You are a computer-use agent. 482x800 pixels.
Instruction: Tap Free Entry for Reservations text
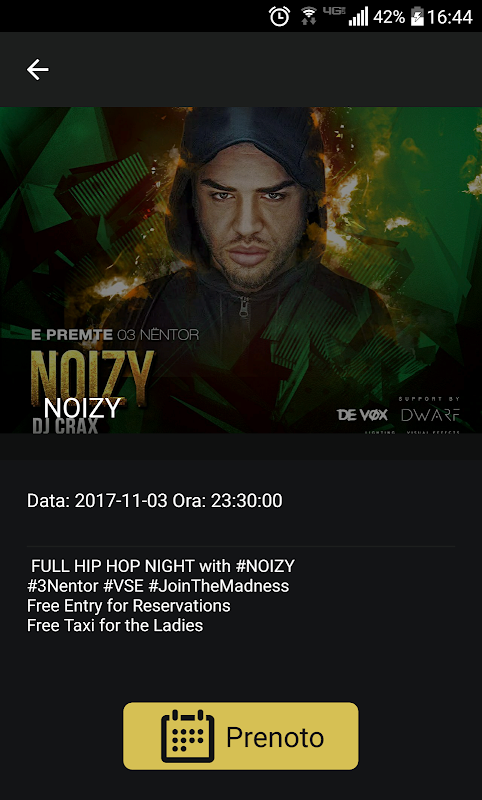point(129,606)
